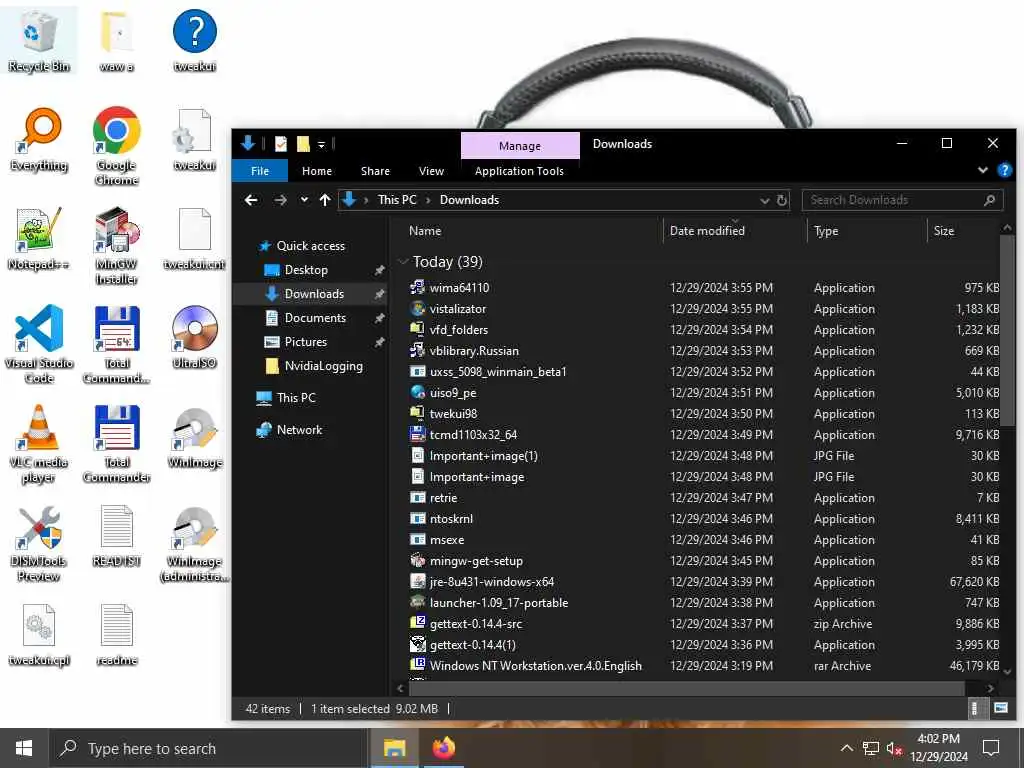This screenshot has height=768, width=1024.
Task: Open the readme desktop file
Action: (x=116, y=635)
